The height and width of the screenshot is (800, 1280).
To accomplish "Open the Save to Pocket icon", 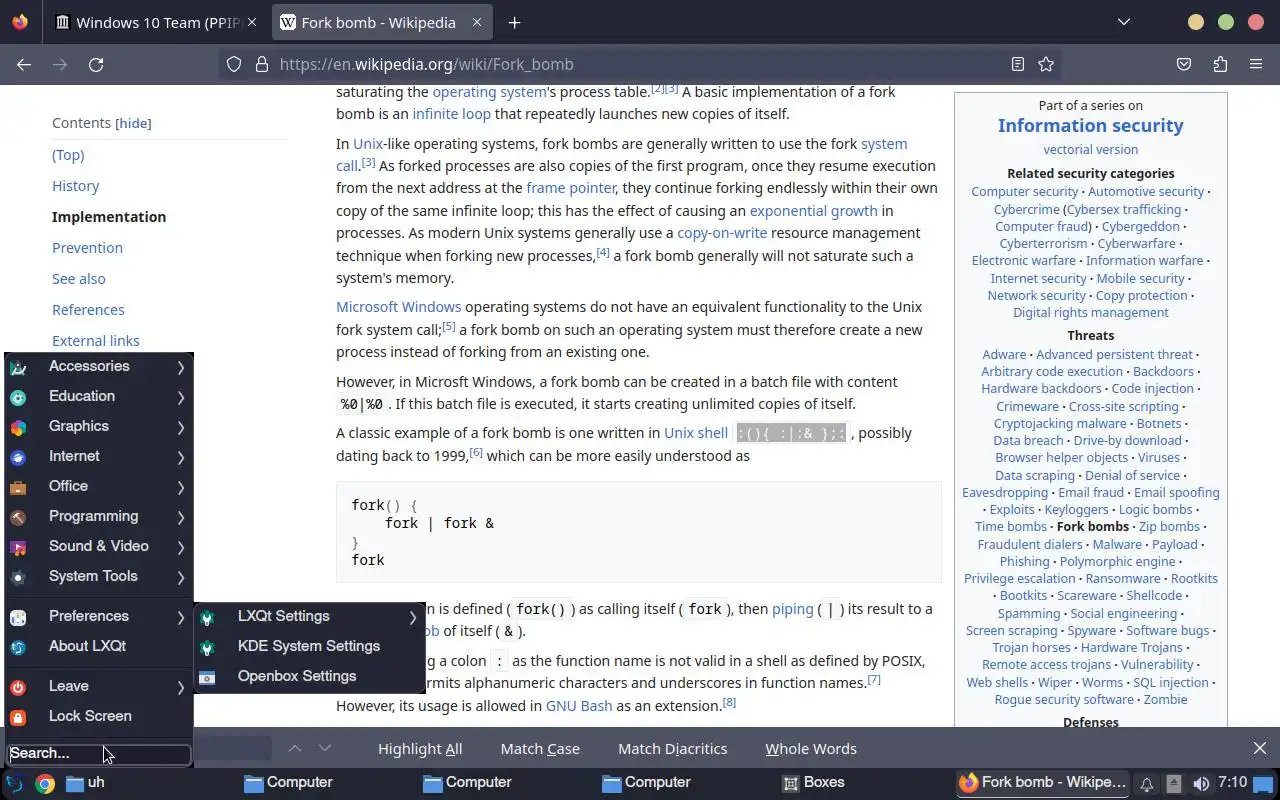I will pos(1184,64).
